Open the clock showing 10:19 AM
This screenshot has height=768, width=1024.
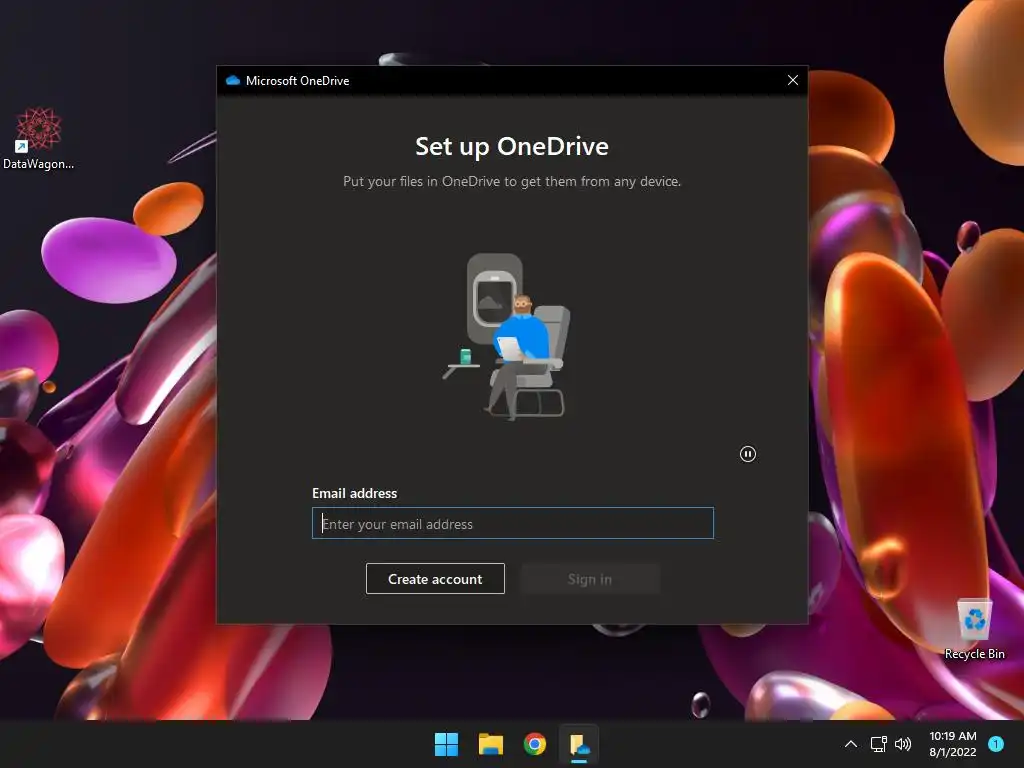[953, 744]
